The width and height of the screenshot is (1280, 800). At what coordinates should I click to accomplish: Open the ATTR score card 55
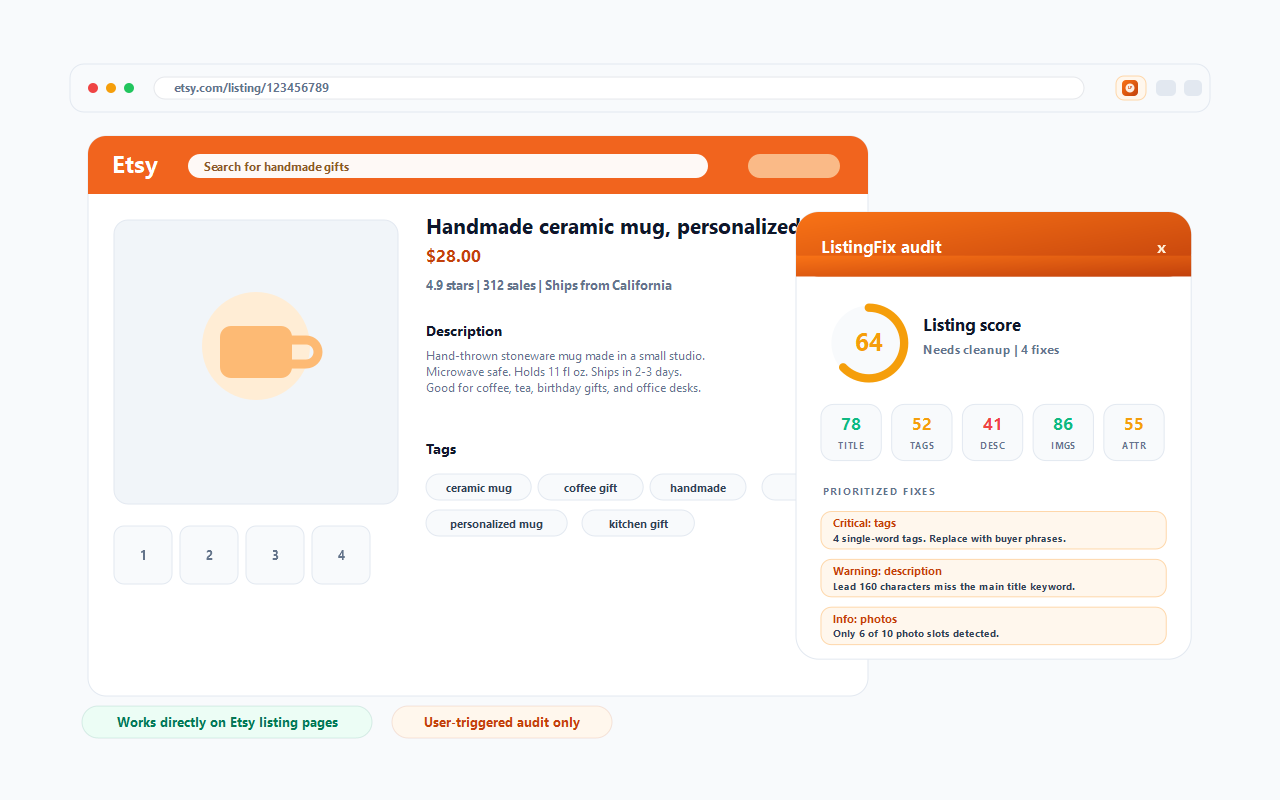point(1134,432)
